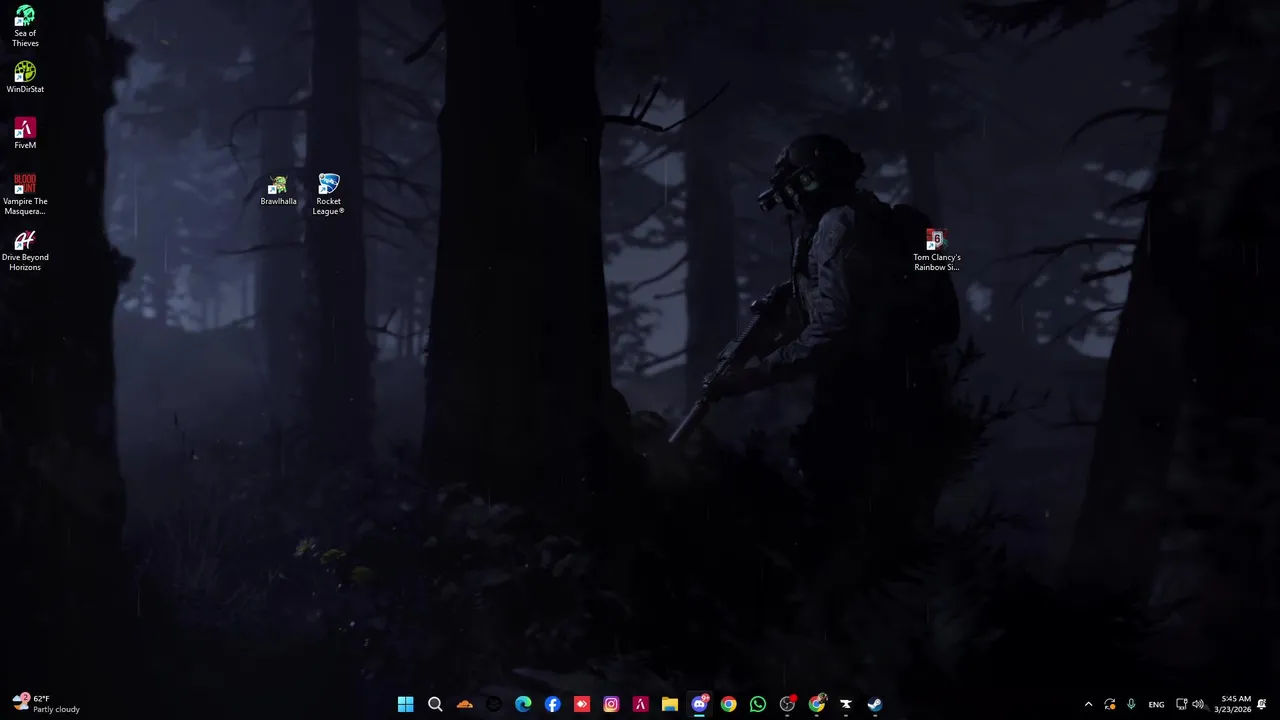Select the WinDirStat desktop shortcut
Viewport: 1280px width, 720px height.
pyautogui.click(x=25, y=78)
